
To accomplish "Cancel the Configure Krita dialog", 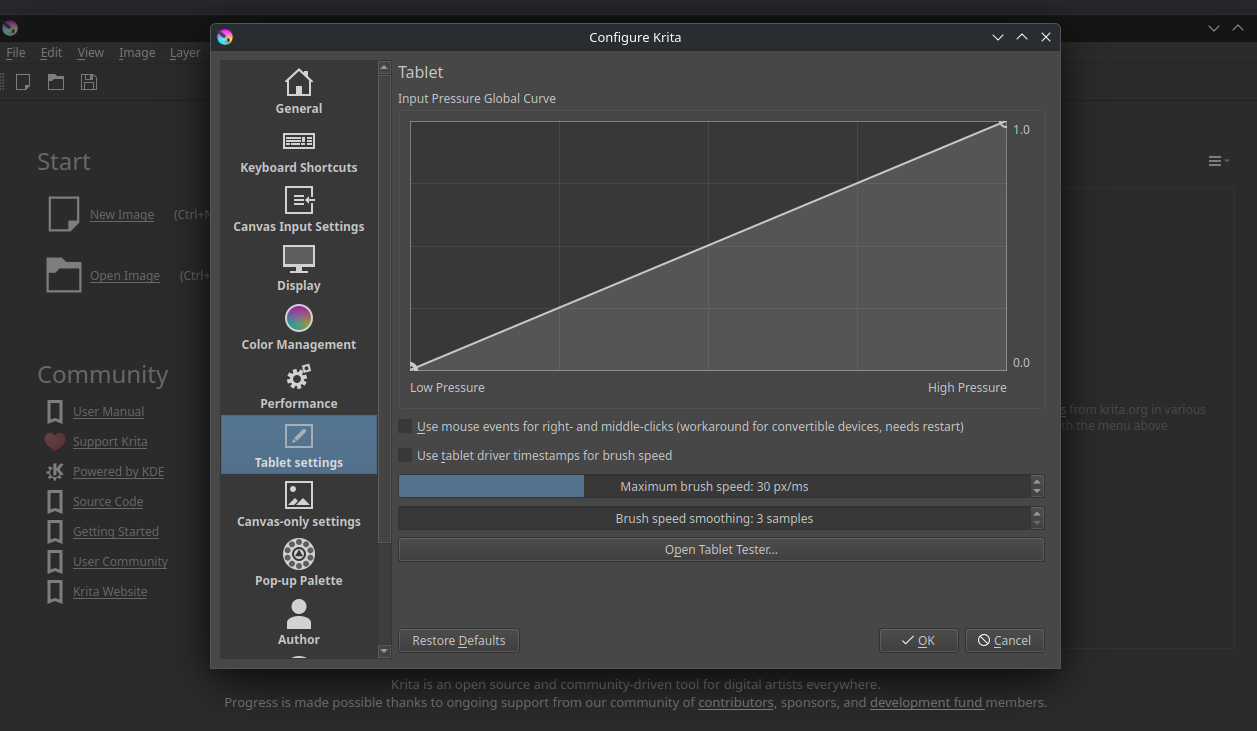I will click(x=1004, y=640).
